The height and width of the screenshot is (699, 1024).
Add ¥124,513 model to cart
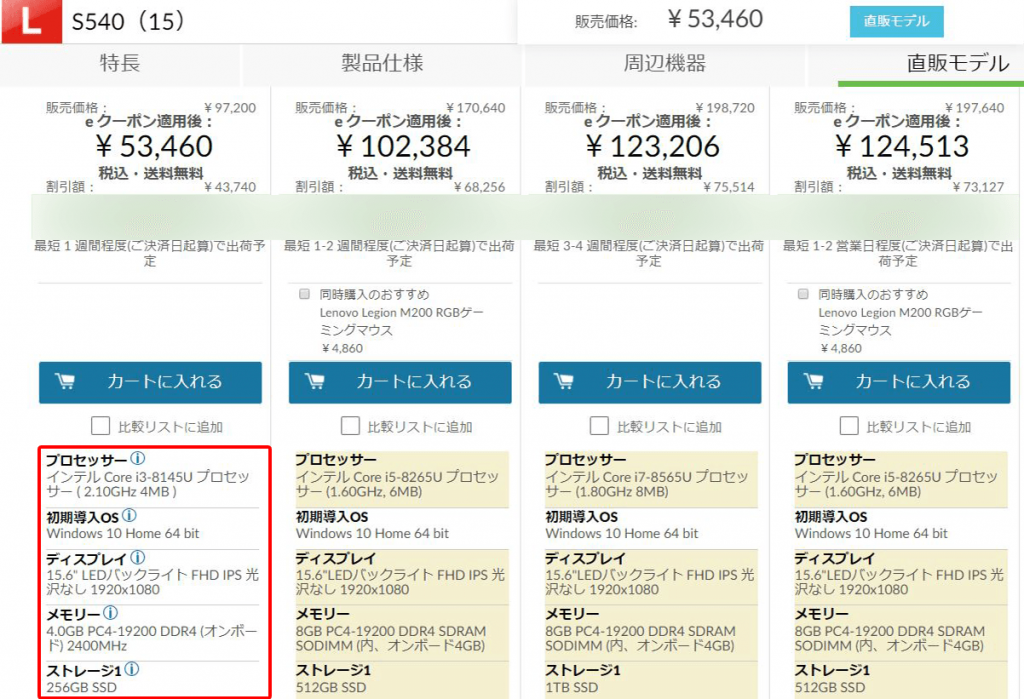899,382
